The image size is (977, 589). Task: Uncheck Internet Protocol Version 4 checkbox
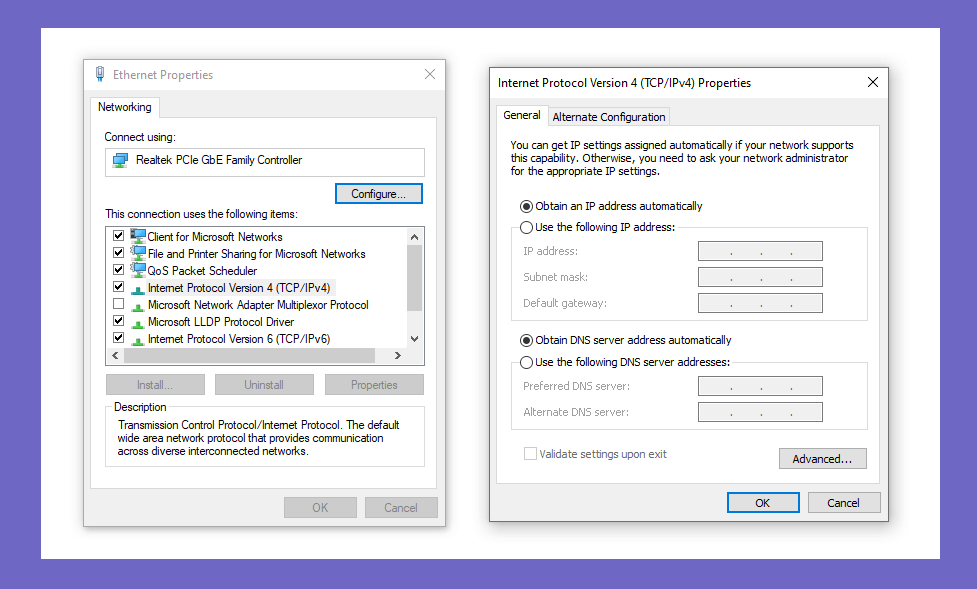coord(118,287)
